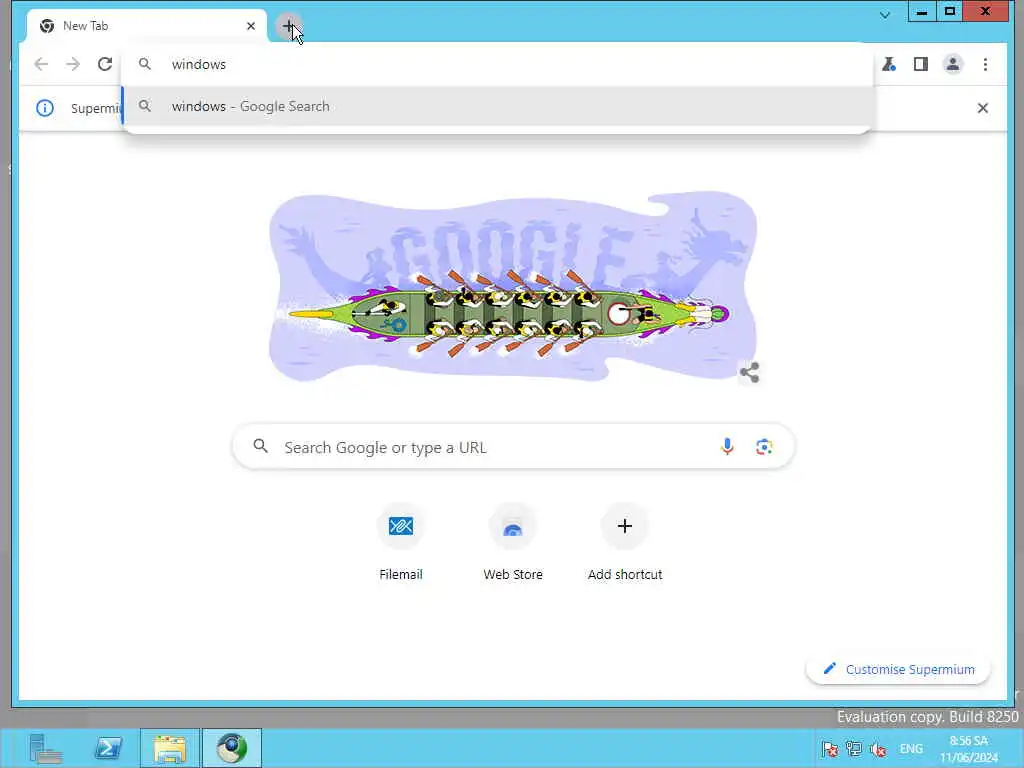Image resolution: width=1024 pixels, height=768 pixels.
Task: Go forward with the forward arrow
Action: [x=73, y=64]
